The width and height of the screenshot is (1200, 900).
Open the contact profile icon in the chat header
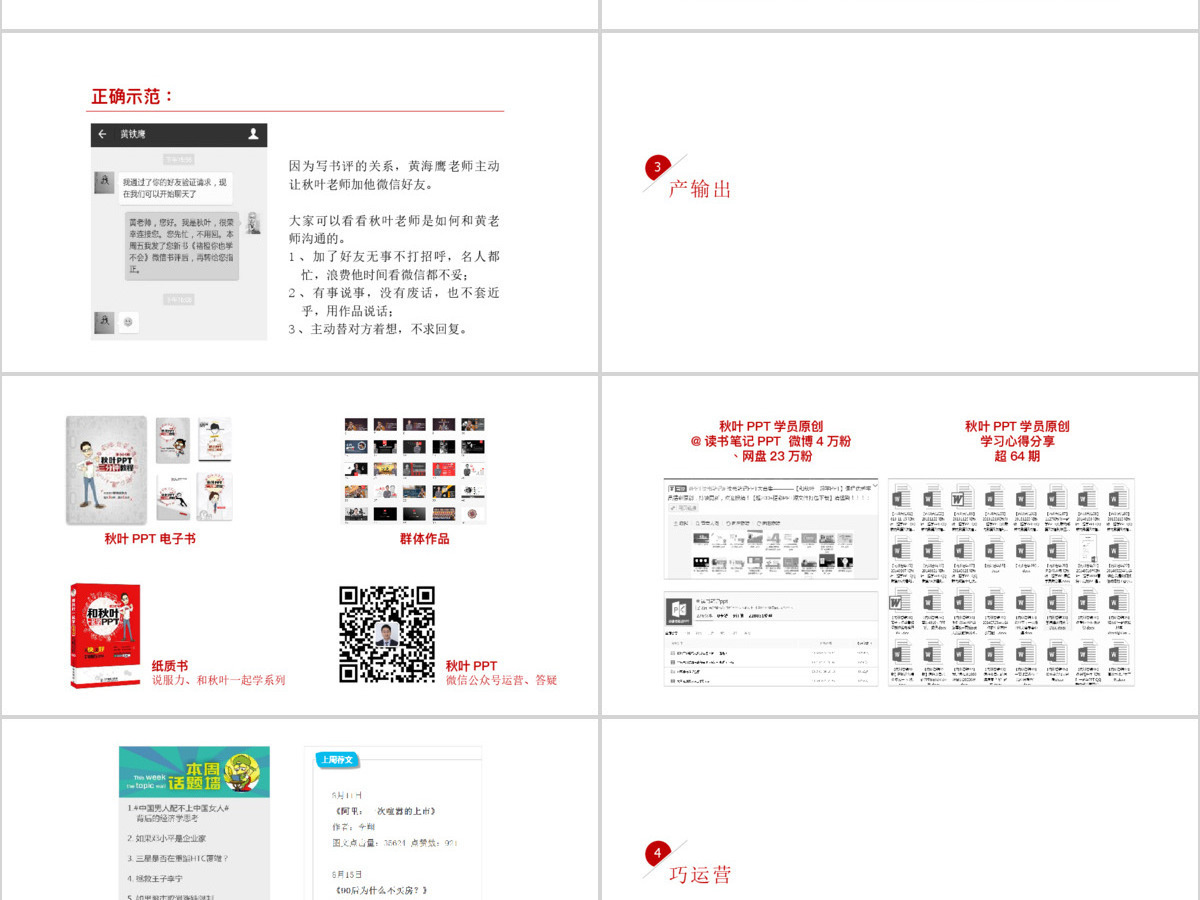click(253, 134)
